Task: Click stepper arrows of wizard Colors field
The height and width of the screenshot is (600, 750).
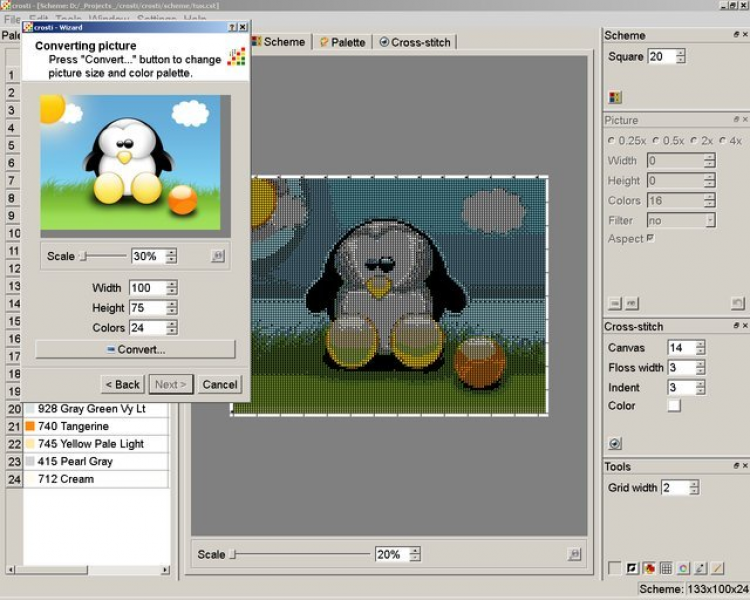Action: pos(172,328)
